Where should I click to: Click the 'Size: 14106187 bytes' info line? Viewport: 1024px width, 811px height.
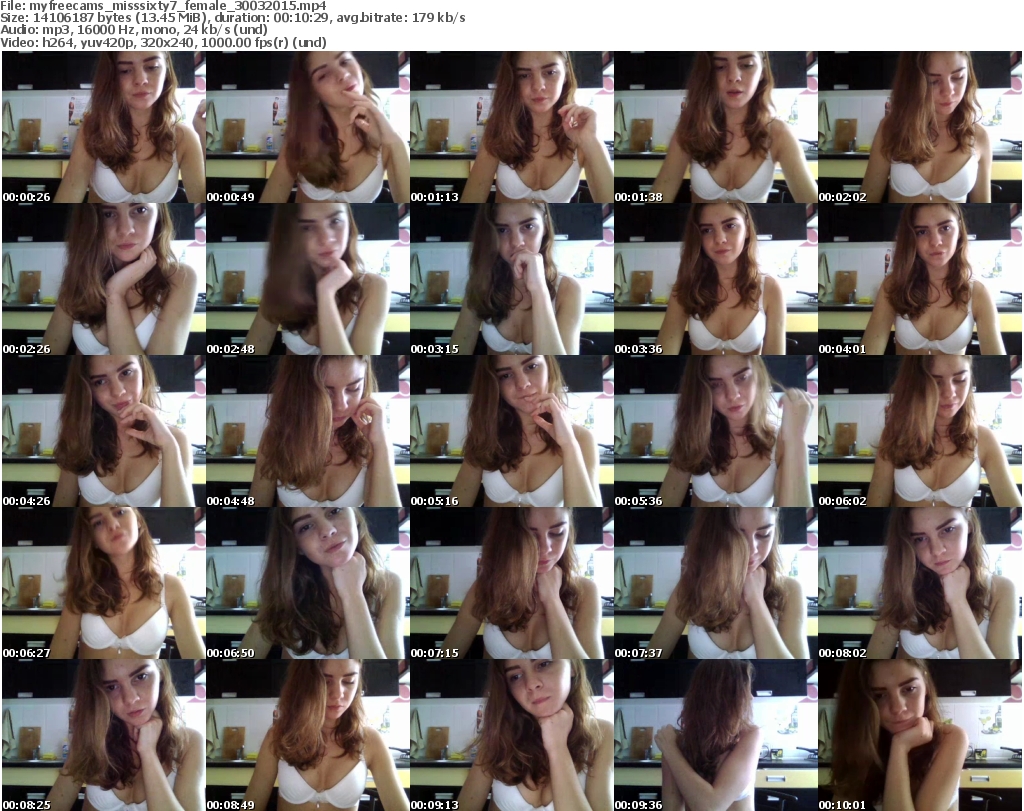point(232,18)
